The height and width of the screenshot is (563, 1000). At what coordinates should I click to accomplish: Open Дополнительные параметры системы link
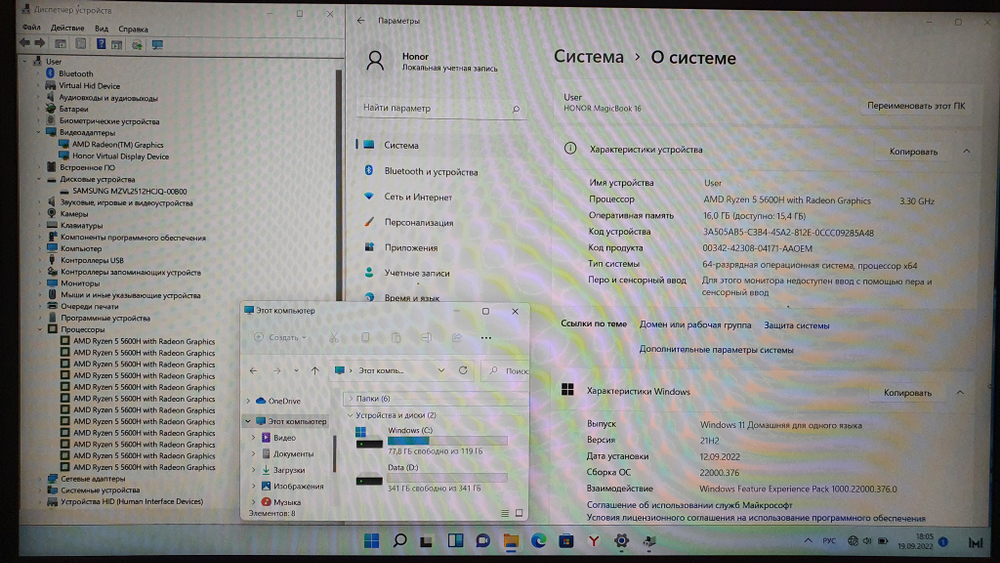[x=716, y=349]
